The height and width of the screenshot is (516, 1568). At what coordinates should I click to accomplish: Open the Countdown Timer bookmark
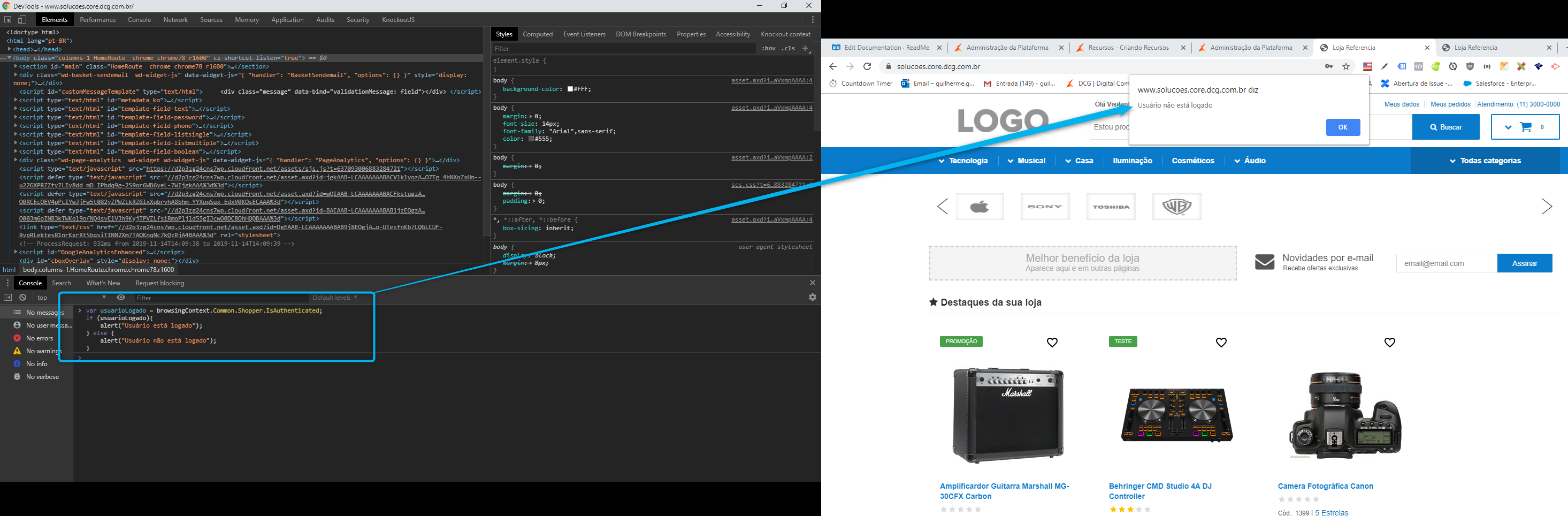point(861,84)
